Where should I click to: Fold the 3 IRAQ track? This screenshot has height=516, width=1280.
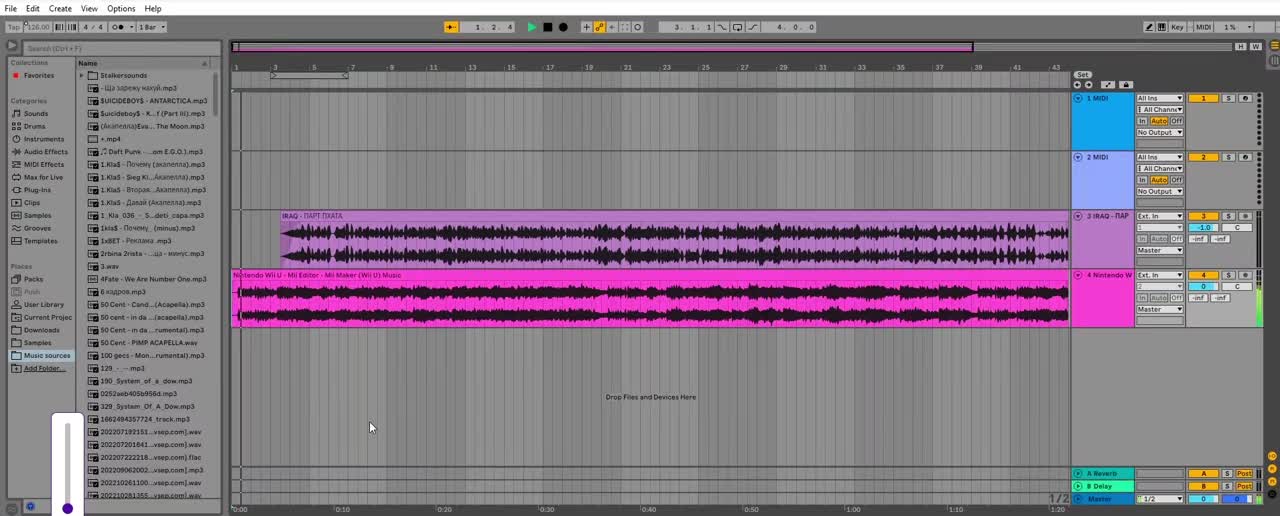point(1078,216)
